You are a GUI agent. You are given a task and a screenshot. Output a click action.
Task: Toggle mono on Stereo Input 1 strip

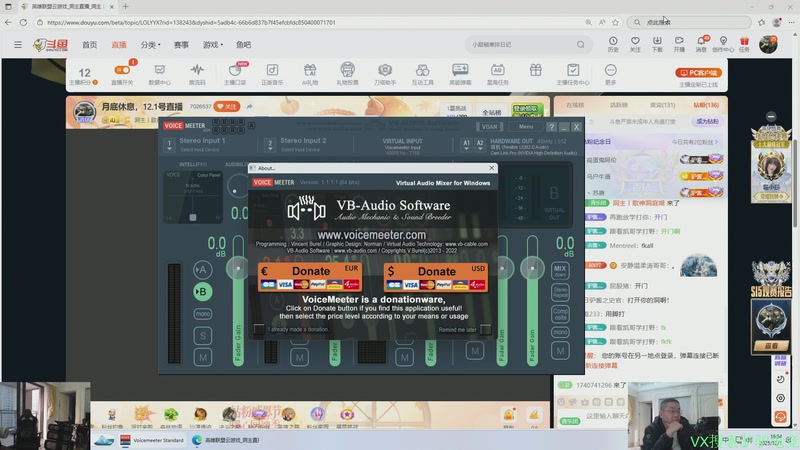point(203,314)
